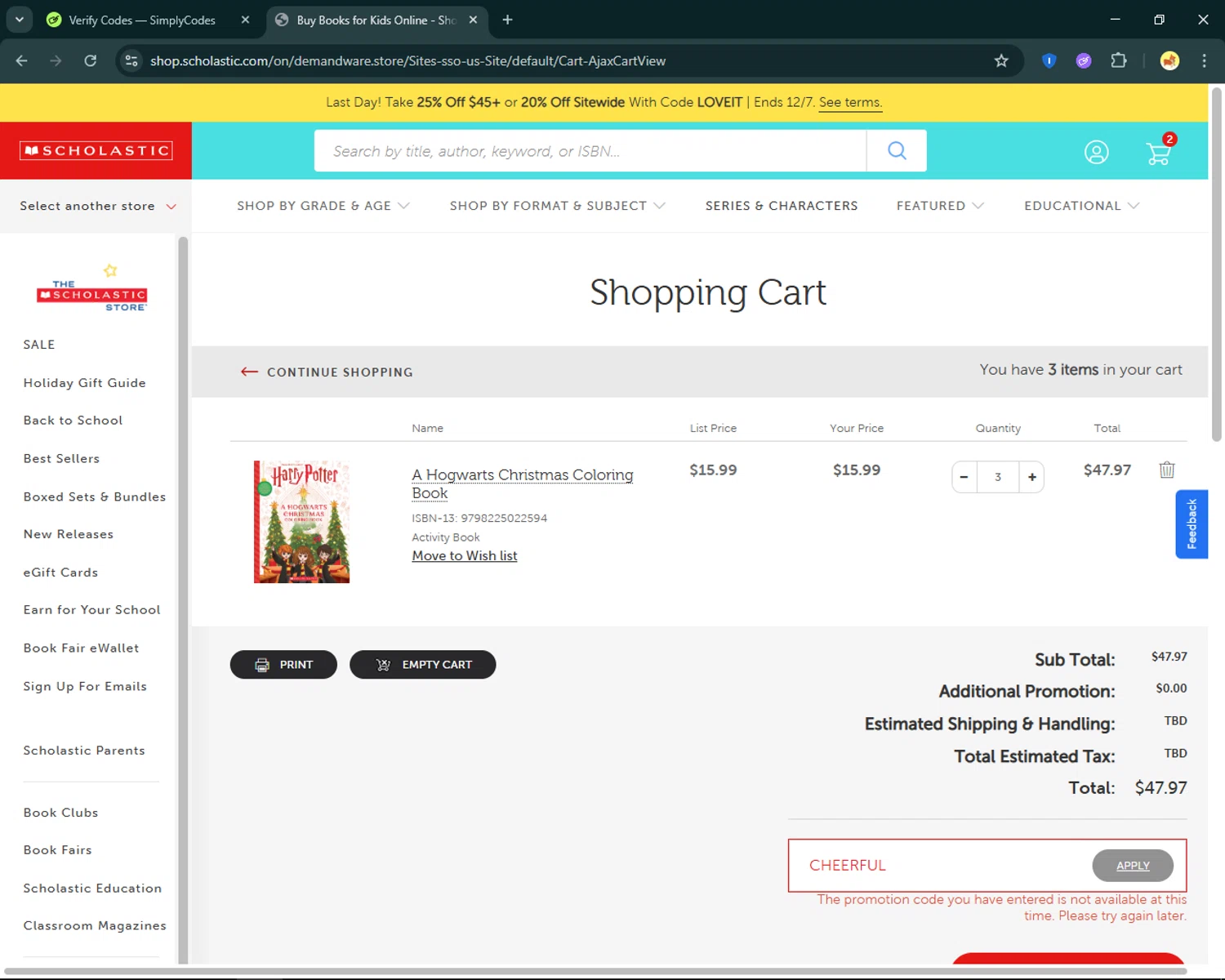
Task: Close the Verify Codes SimplyCodes tab
Action: 245,20
